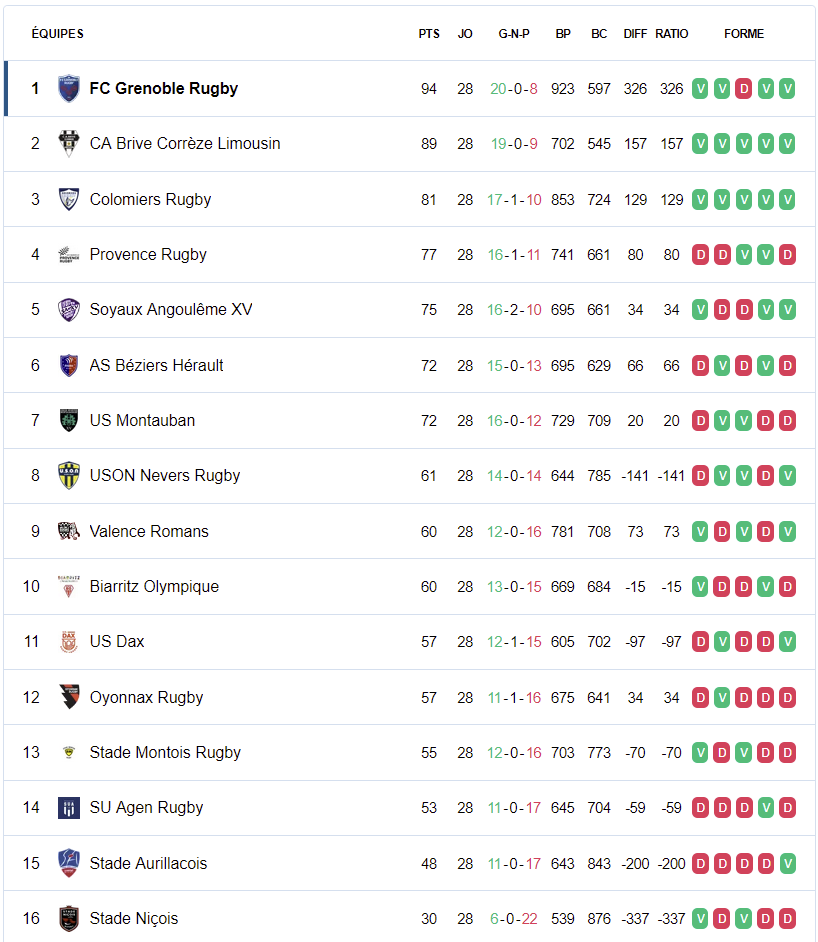The width and height of the screenshot is (818, 942).
Task: Click the CA Brive Corrèze Limousin logo
Action: tap(69, 144)
